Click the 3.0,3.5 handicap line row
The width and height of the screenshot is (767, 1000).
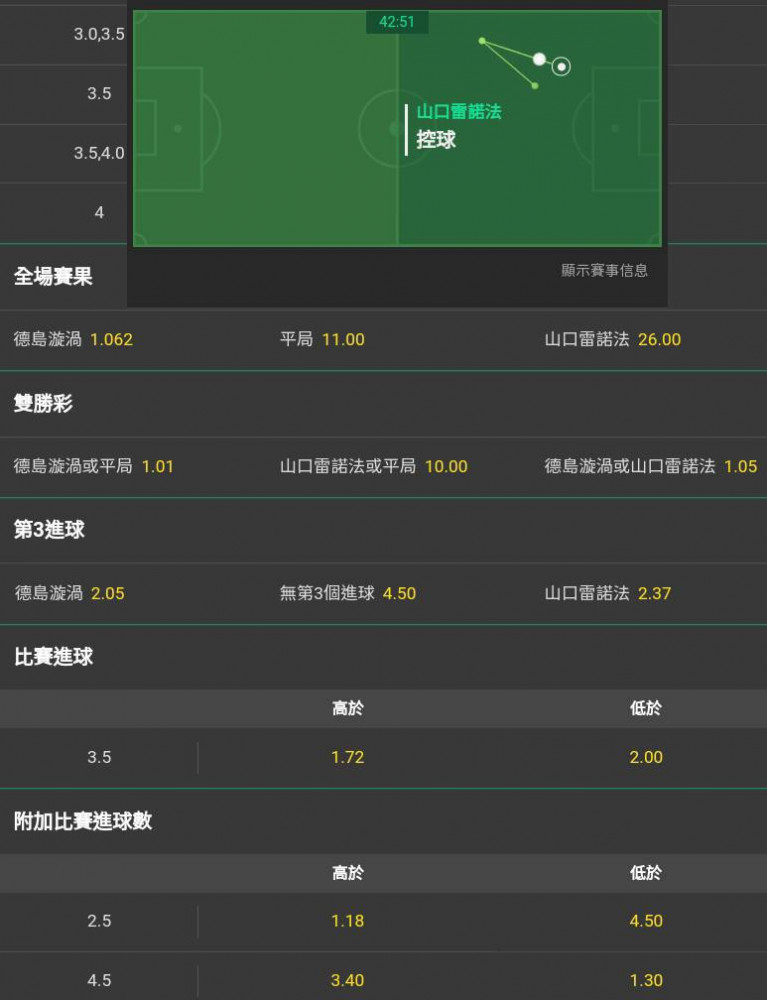99,34
